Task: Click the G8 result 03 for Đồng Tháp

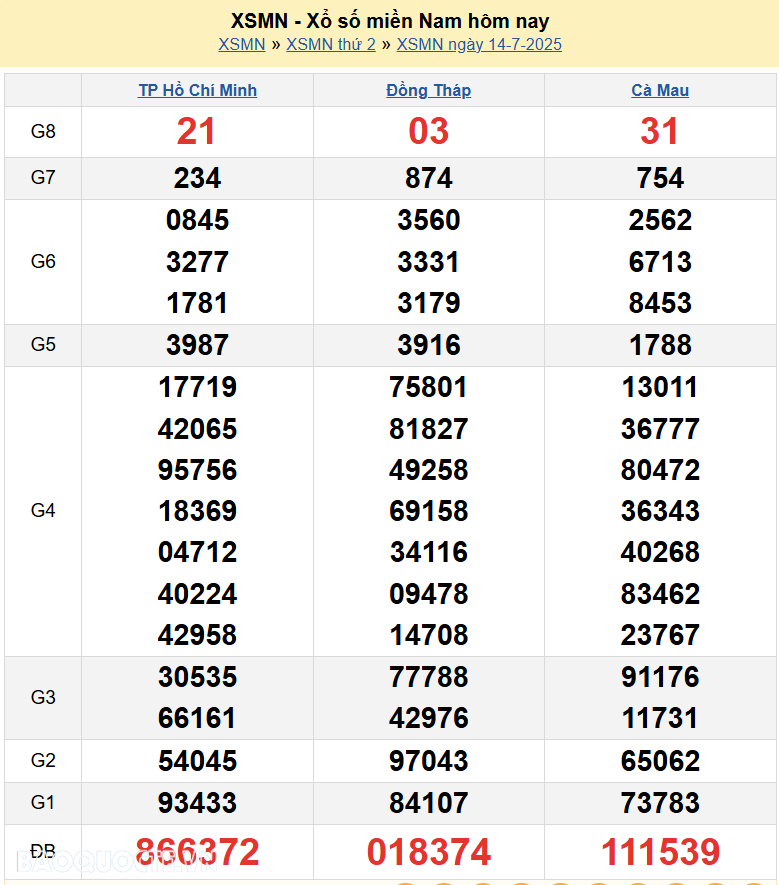Action: pos(428,131)
